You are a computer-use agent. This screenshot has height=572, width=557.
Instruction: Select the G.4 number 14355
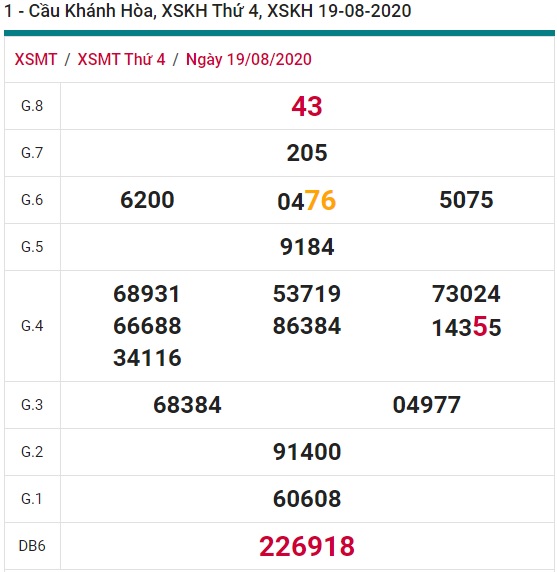466,327
